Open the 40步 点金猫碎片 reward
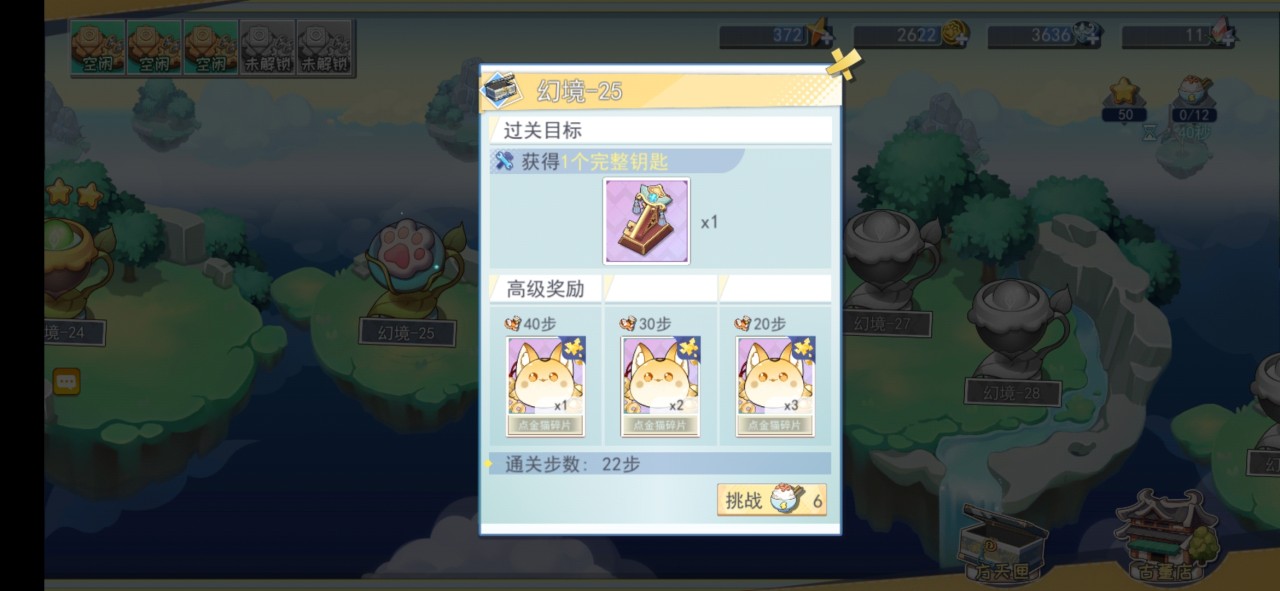Viewport: 1280px width, 591px height. 546,385
